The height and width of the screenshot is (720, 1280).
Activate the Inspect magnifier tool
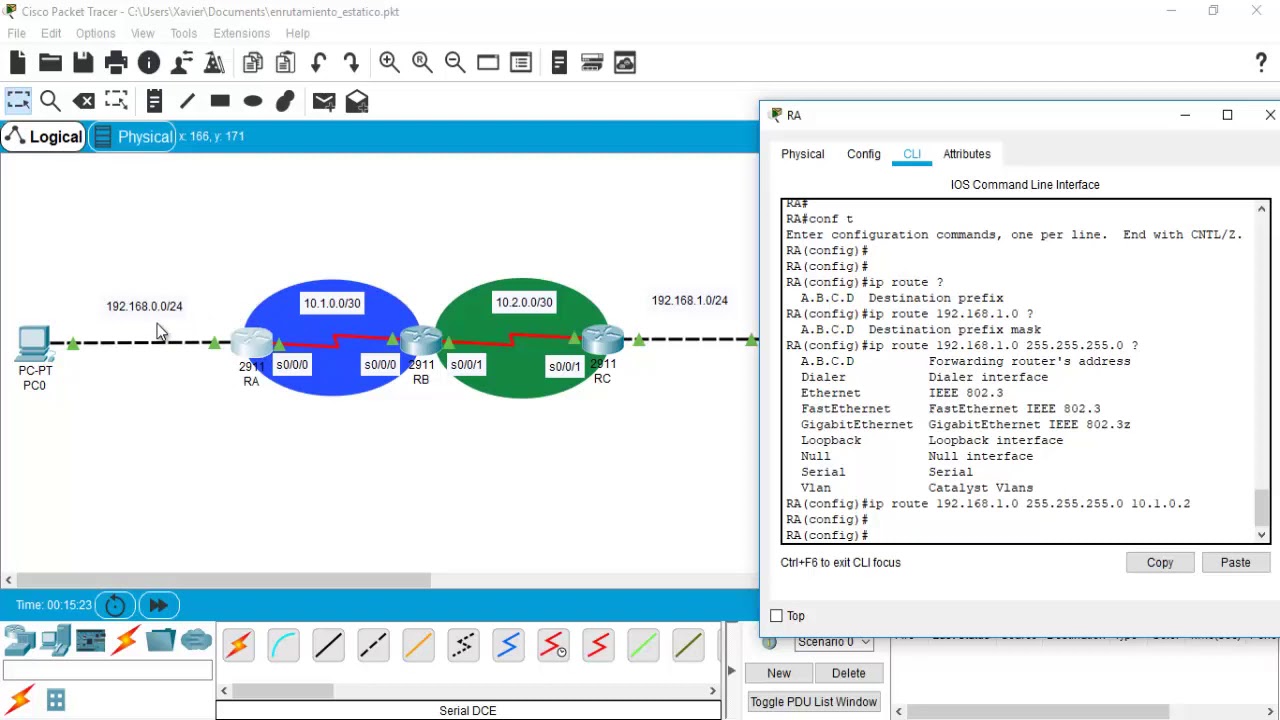(x=50, y=101)
